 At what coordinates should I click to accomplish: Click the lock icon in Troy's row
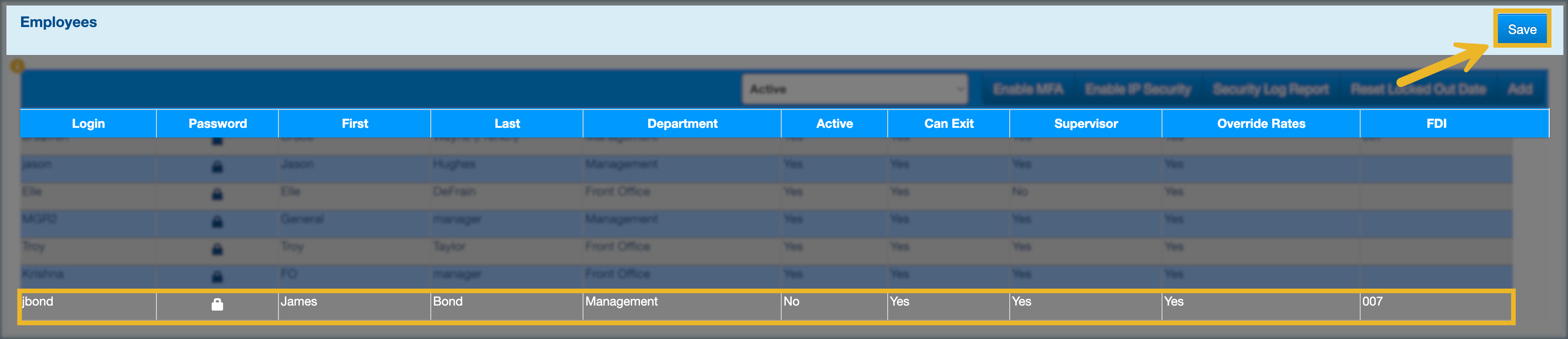217,249
